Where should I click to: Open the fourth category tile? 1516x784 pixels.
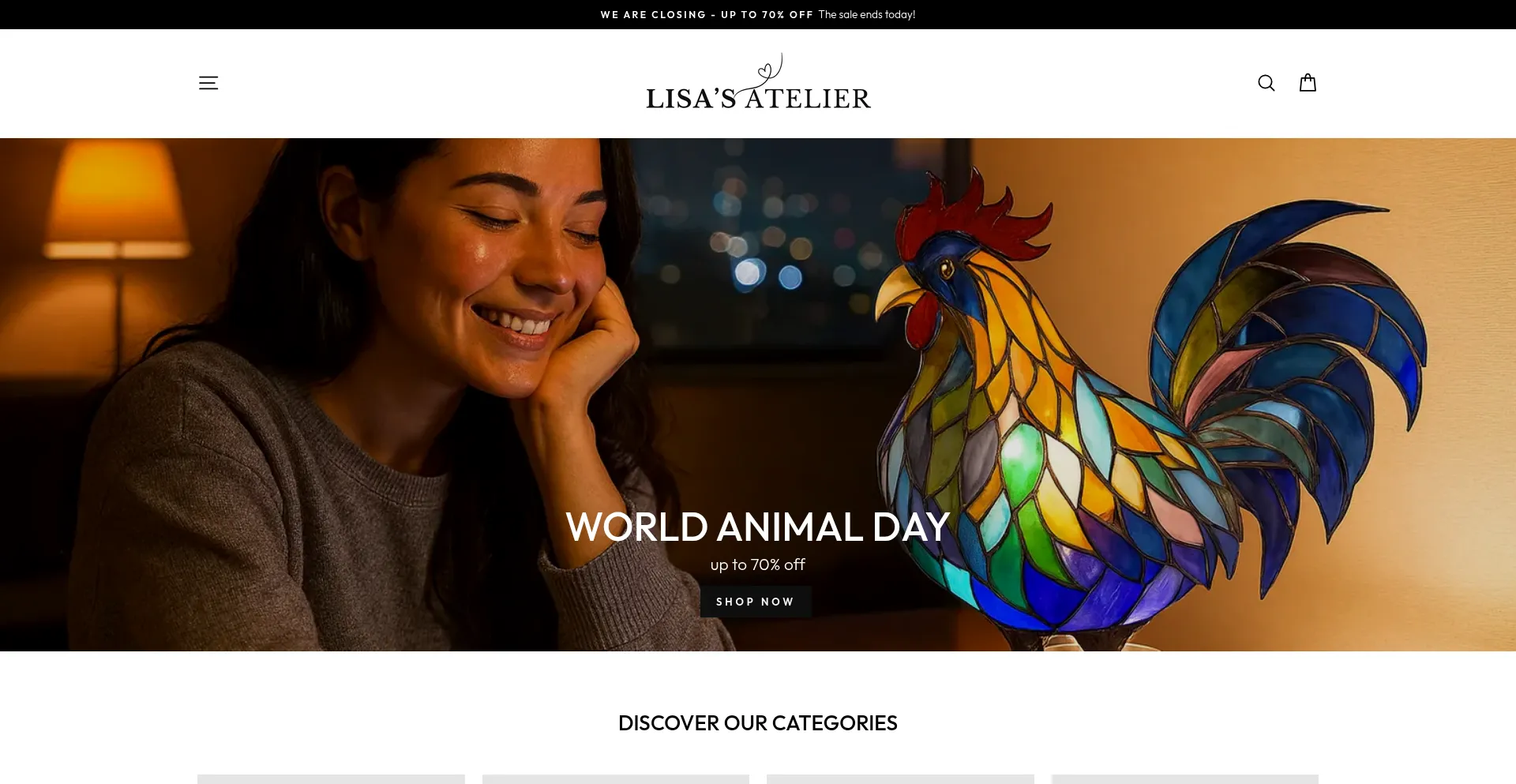(1185, 779)
